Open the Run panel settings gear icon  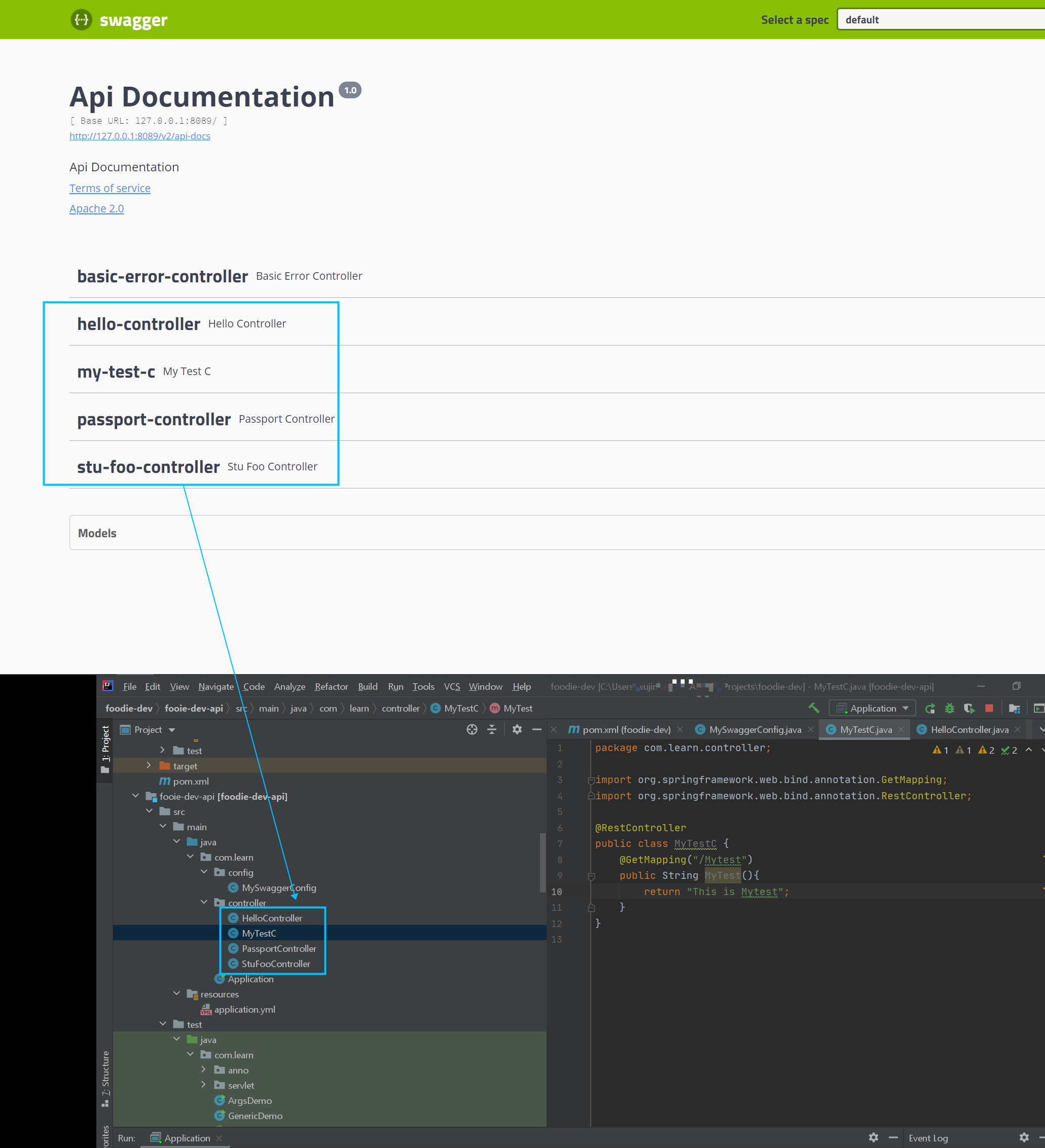tap(874, 1137)
